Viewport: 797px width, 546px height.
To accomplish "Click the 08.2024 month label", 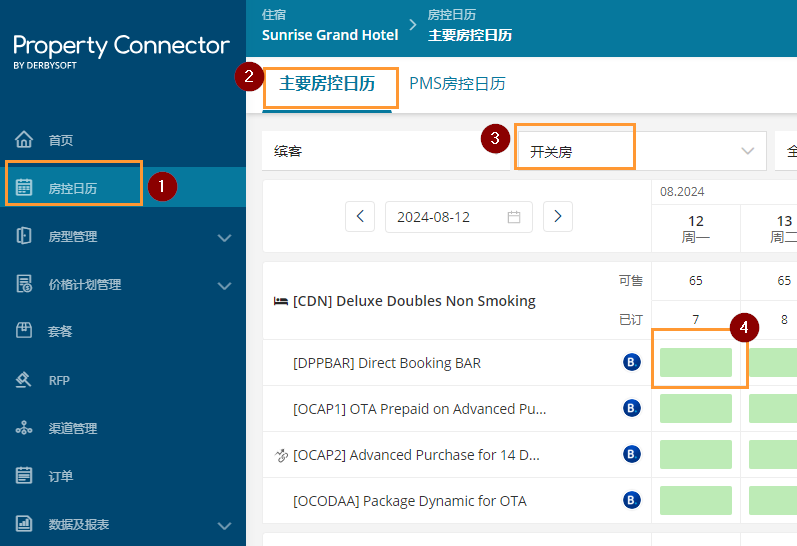I will click(x=682, y=192).
